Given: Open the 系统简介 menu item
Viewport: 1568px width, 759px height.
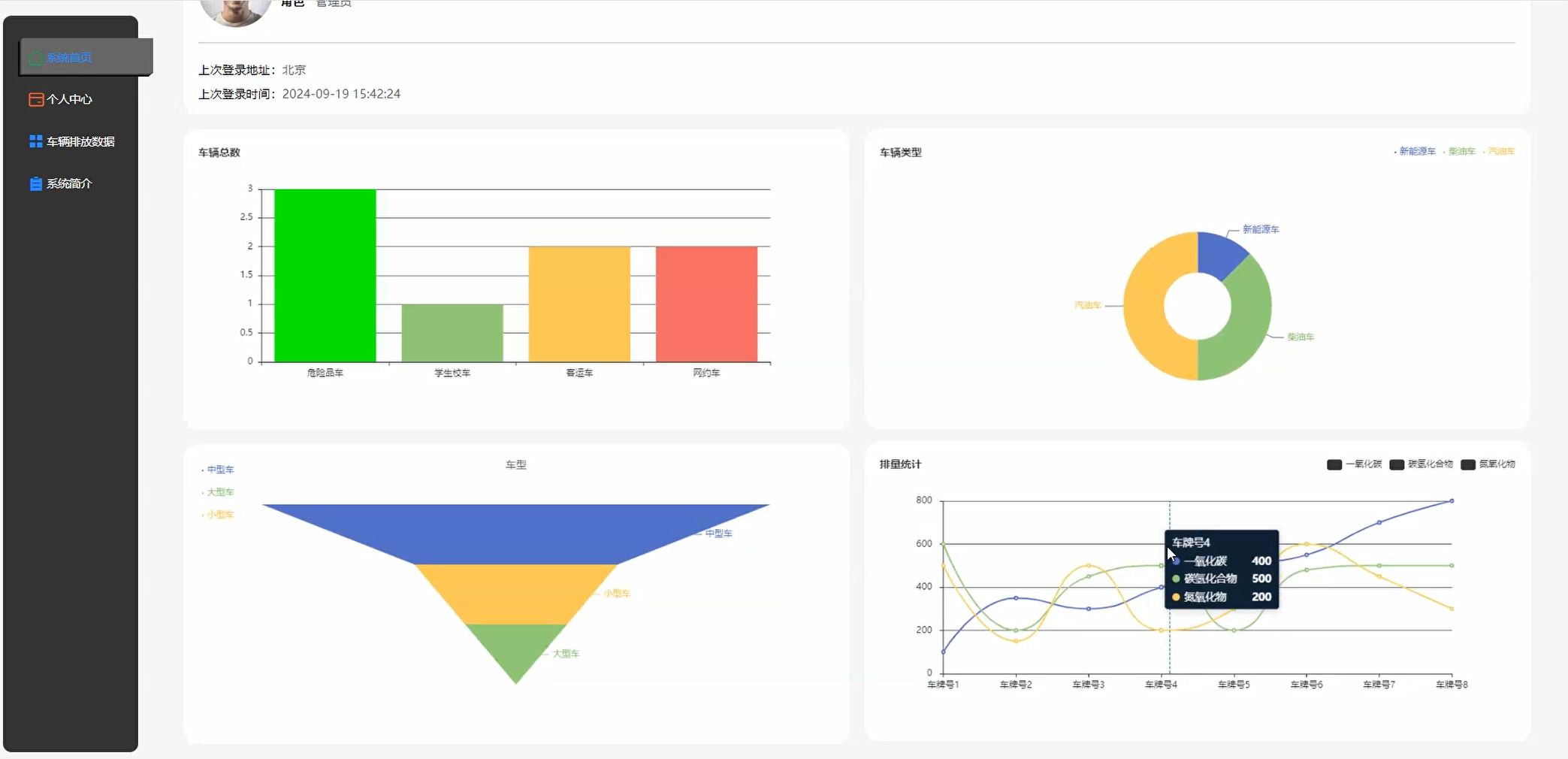Looking at the screenshot, I should pos(71,183).
